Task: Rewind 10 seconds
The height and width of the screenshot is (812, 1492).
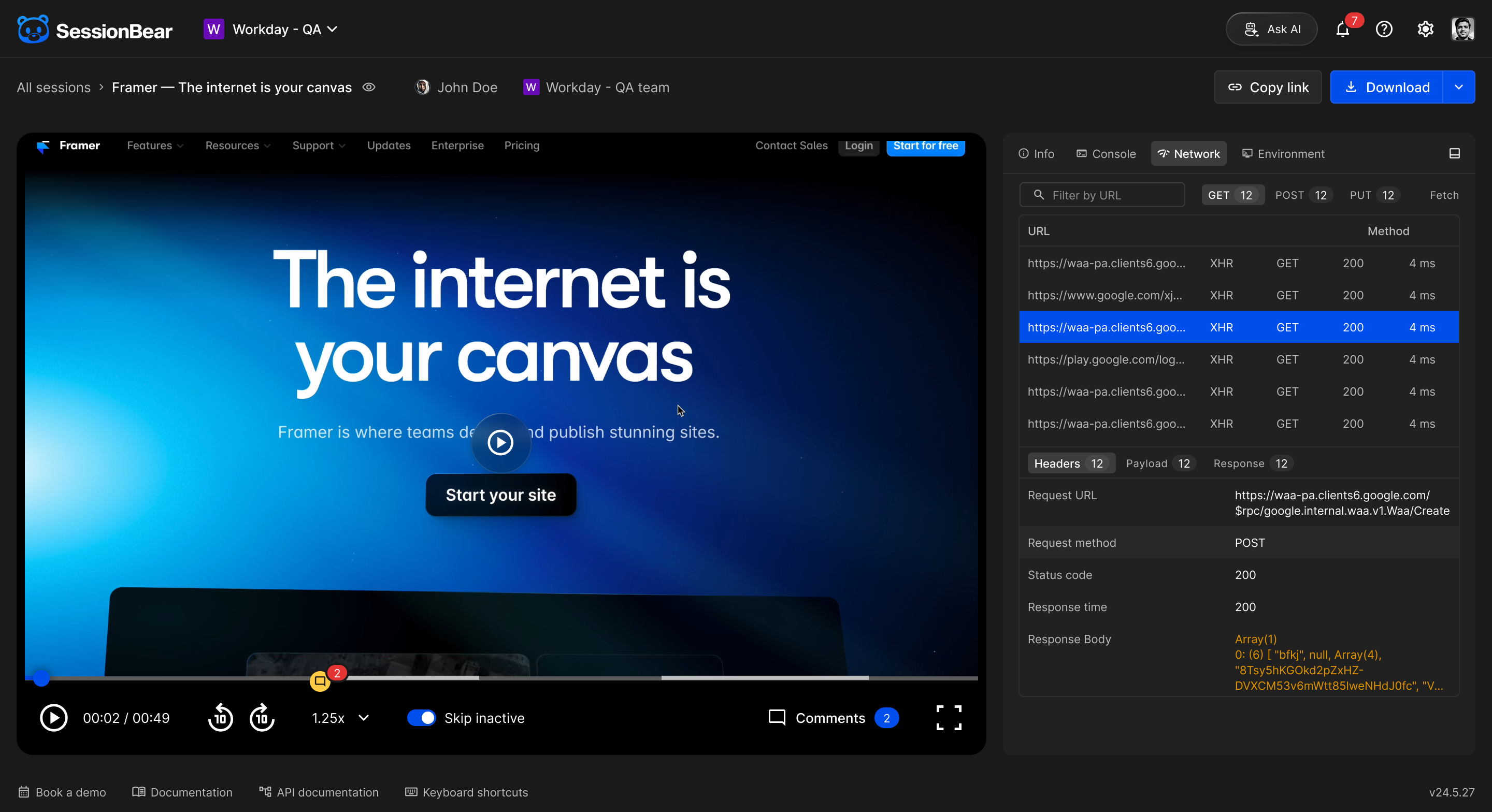Action: pyautogui.click(x=220, y=718)
